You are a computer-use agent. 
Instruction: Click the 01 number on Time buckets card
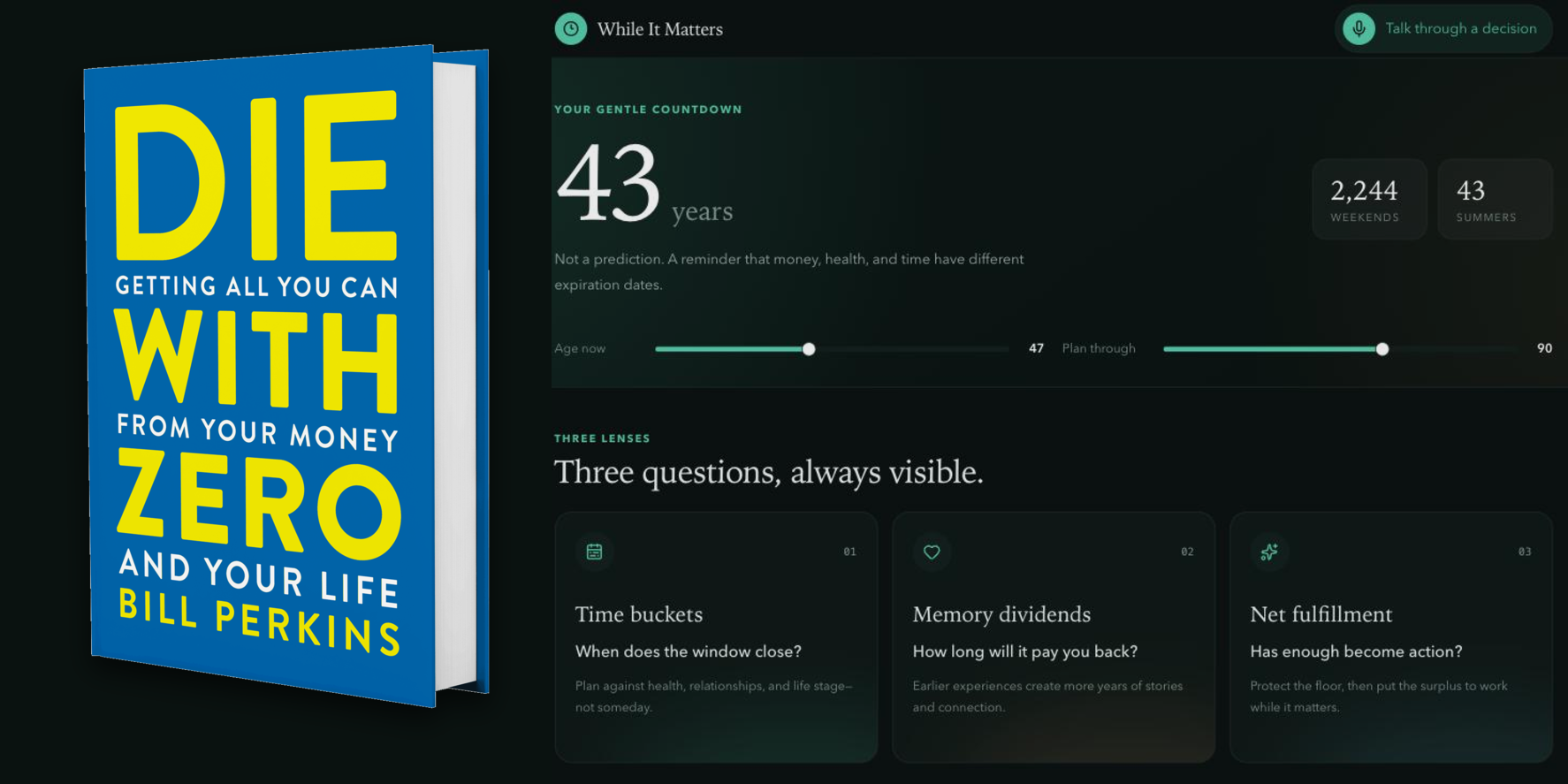[849, 552]
